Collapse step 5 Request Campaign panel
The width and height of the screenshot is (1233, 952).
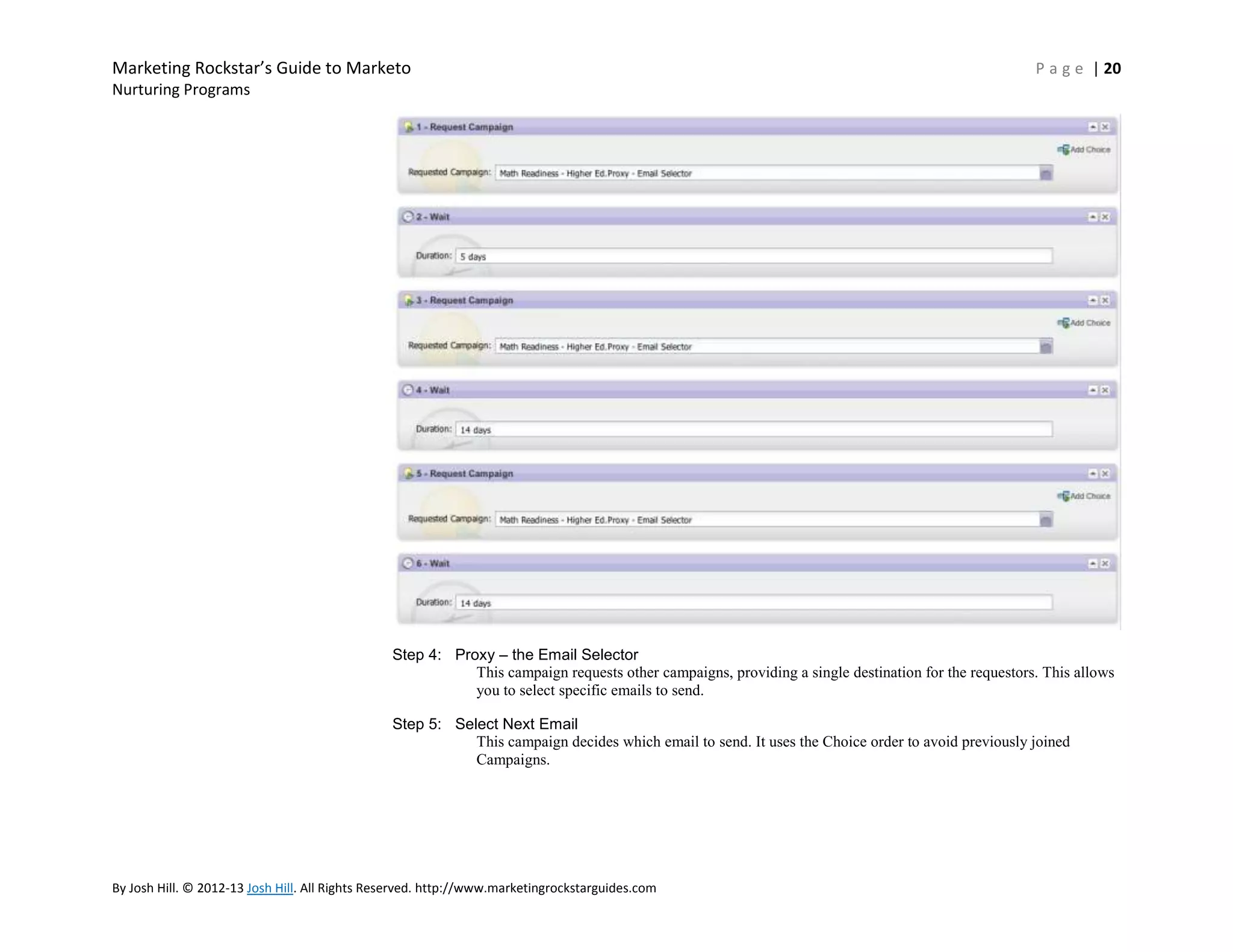pyautogui.click(x=1093, y=474)
